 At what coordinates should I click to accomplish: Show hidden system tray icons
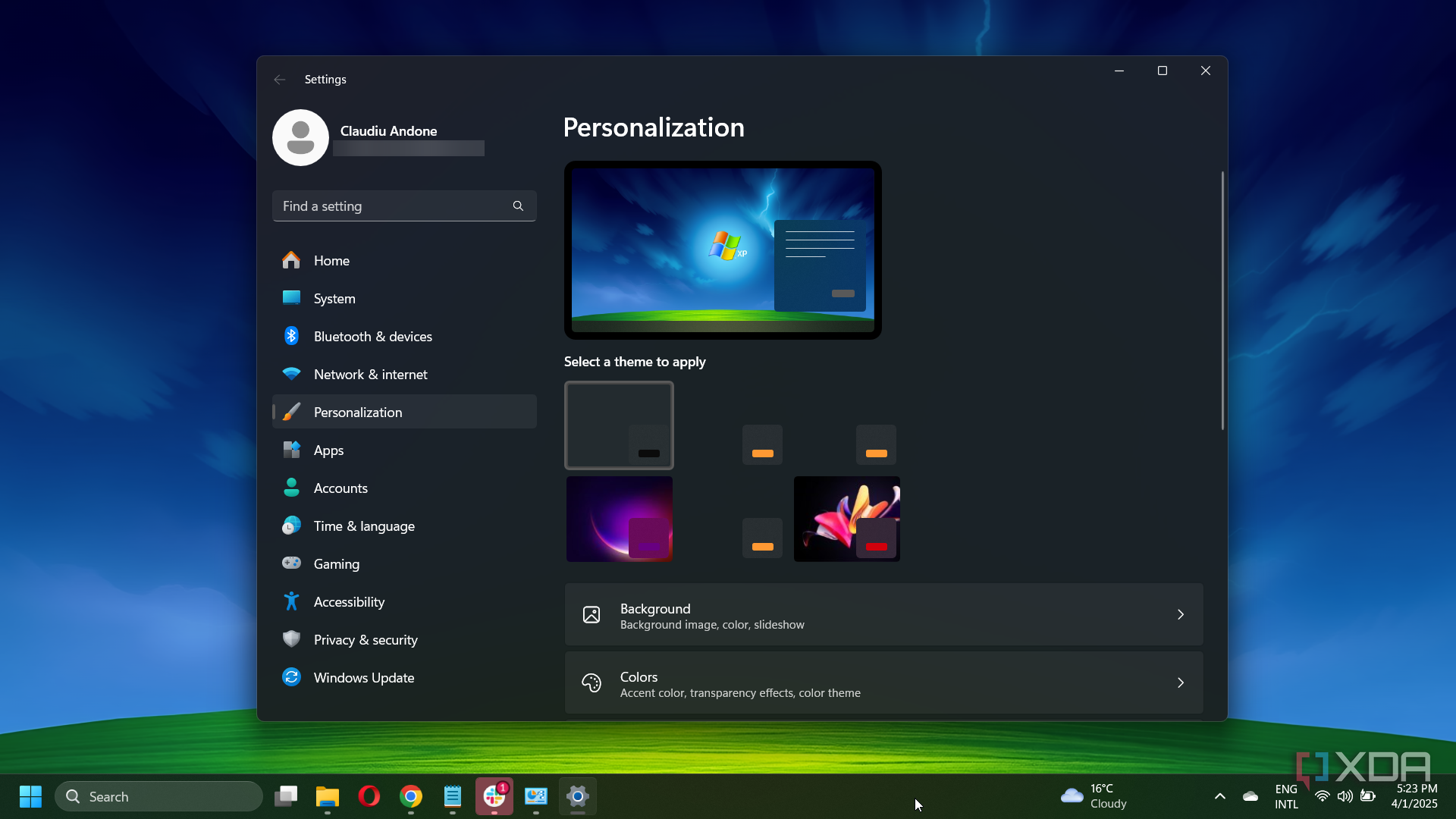pyautogui.click(x=1220, y=796)
